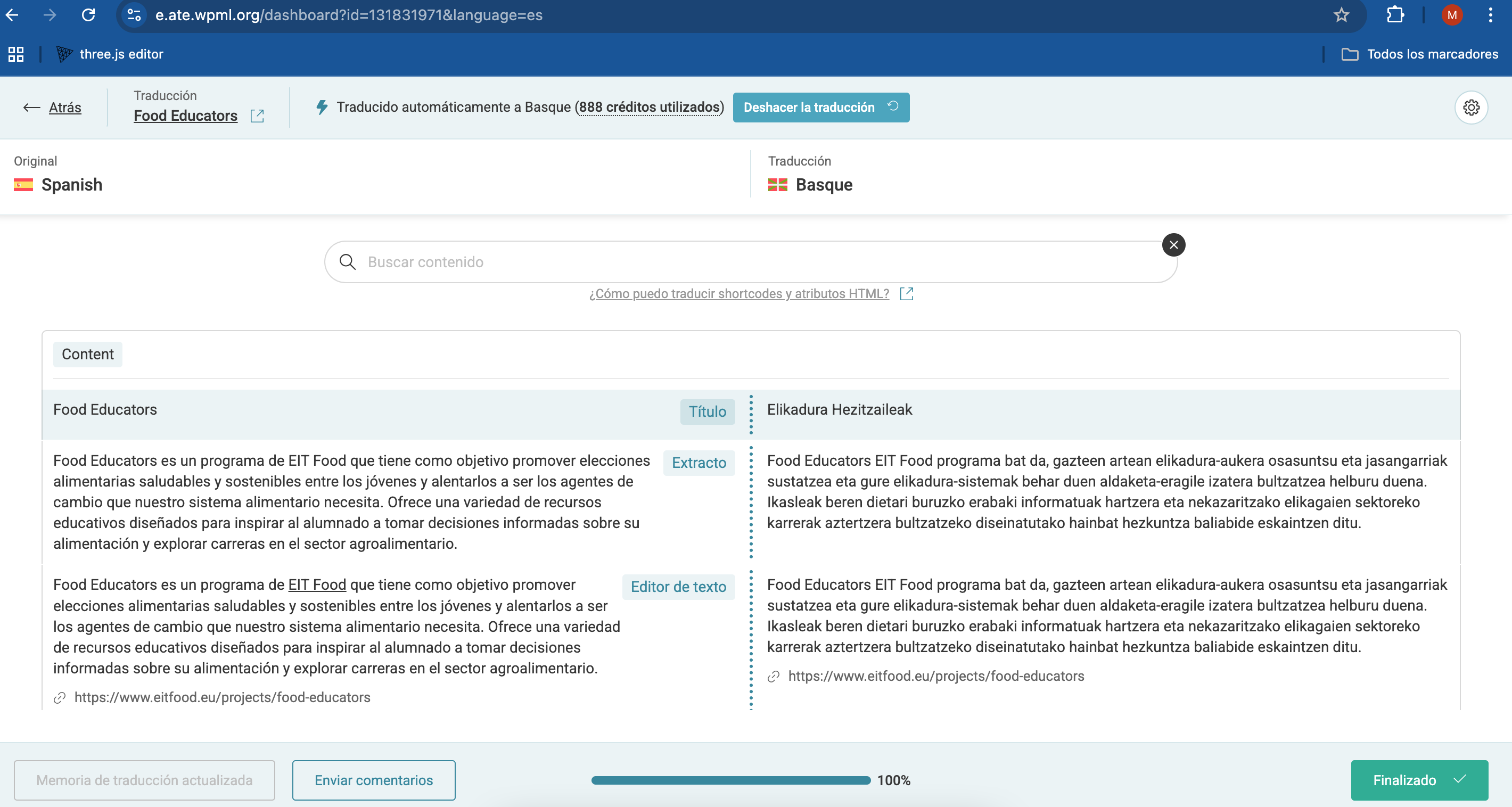Image resolution: width=1512 pixels, height=807 pixels.
Task: Edit the Basque Extracto translation paragraph
Action: (x=1107, y=492)
